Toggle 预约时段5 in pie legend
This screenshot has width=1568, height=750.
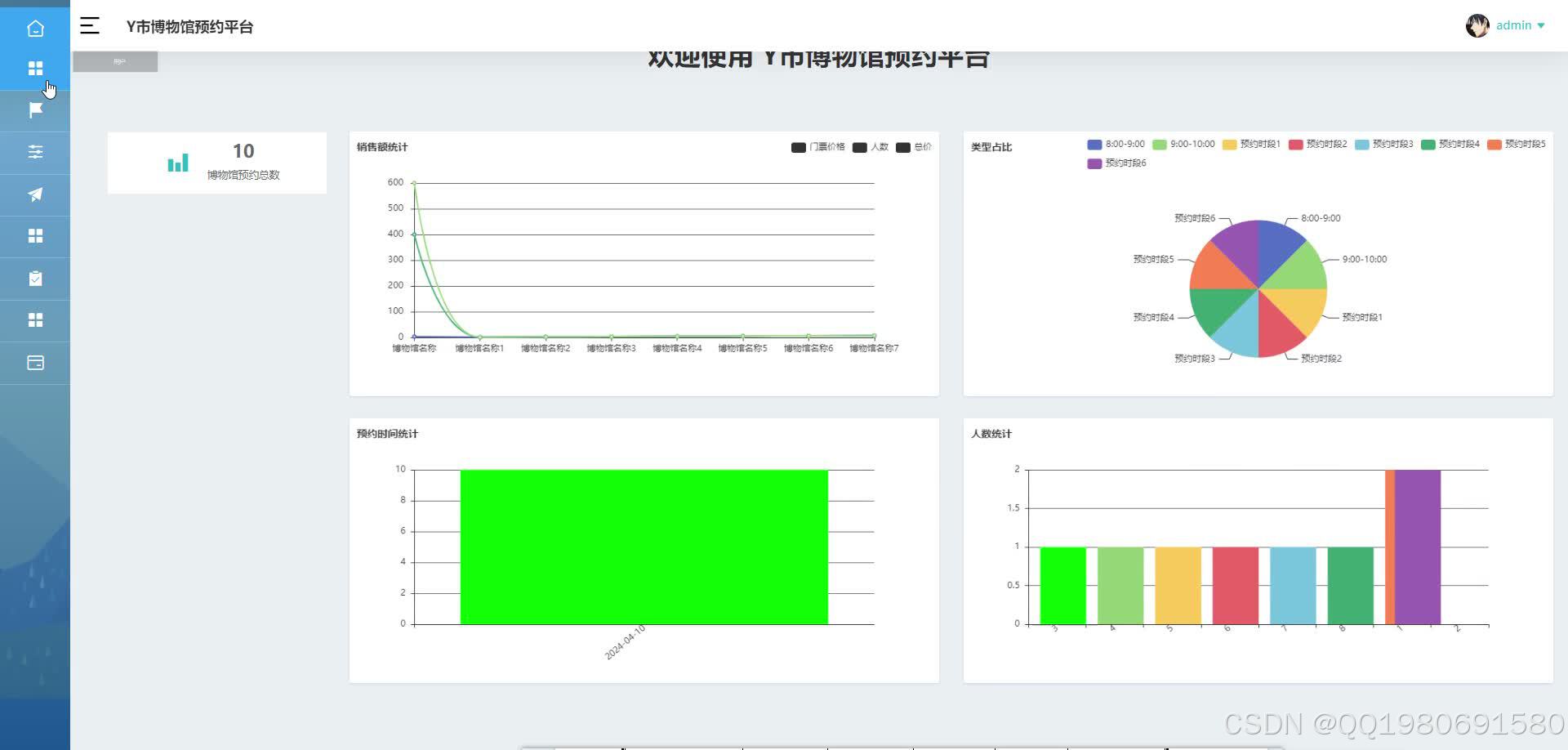(1517, 144)
